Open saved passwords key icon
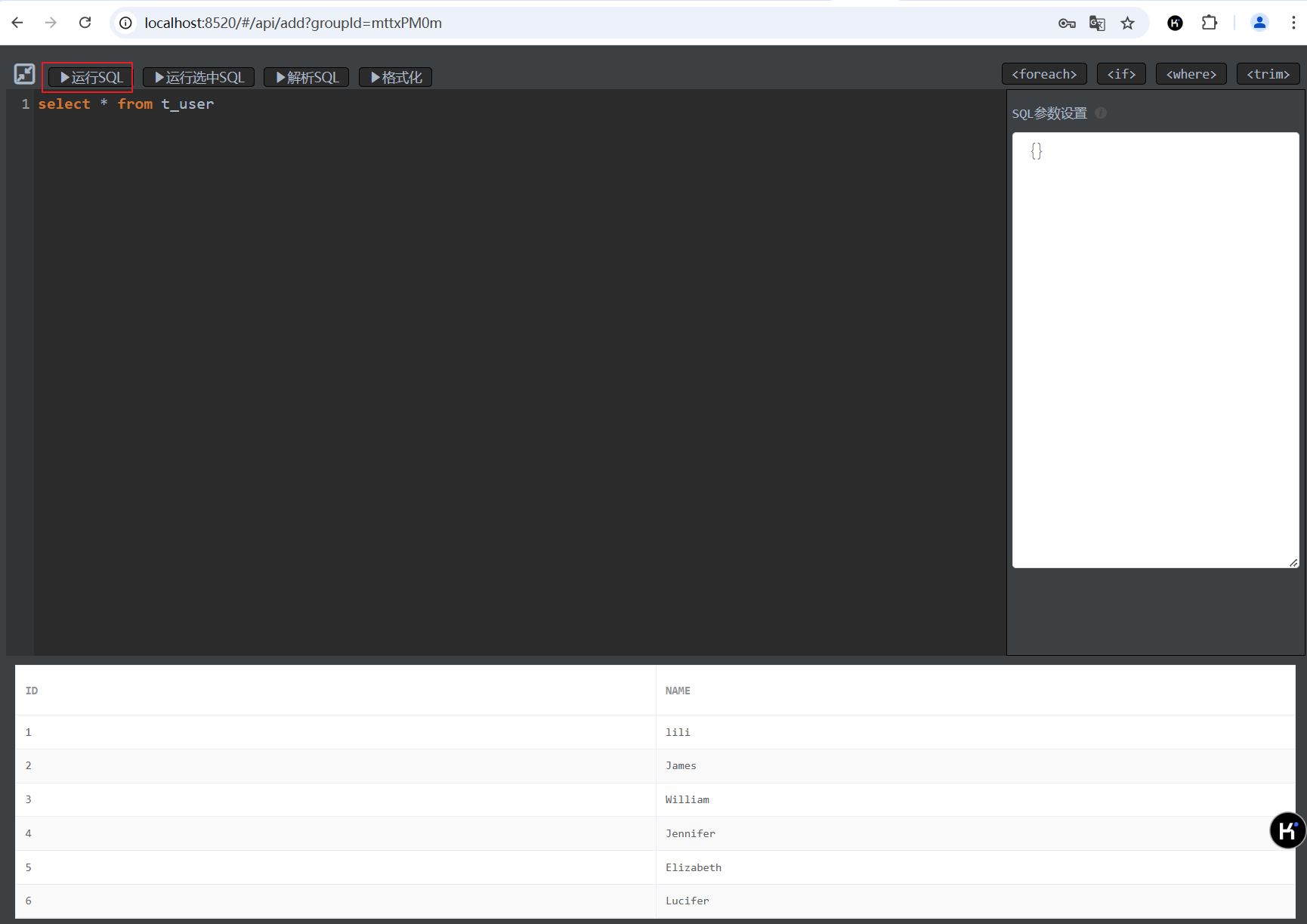Image resolution: width=1307 pixels, height=924 pixels. tap(1067, 23)
